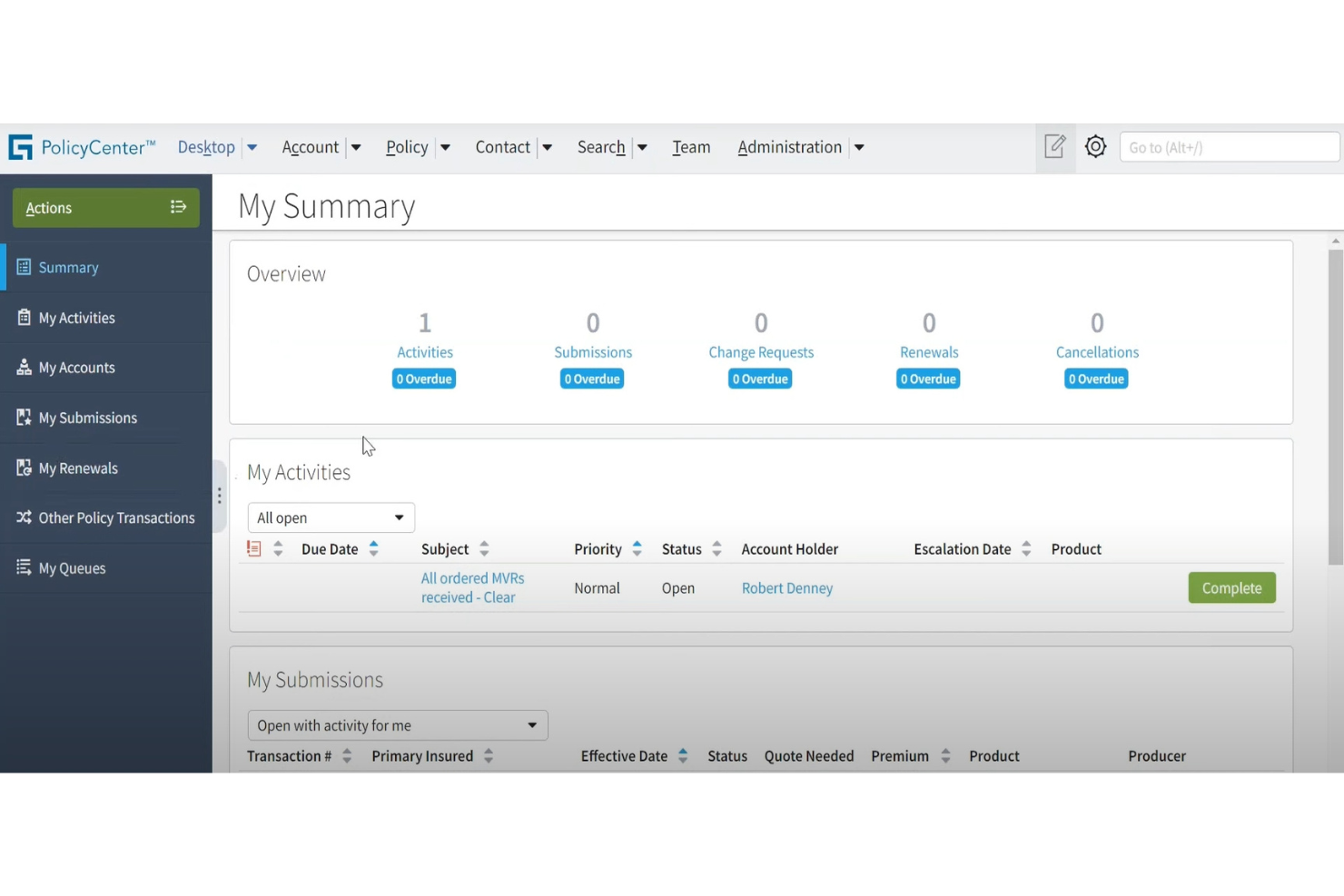Open the Summary sidebar icon

25,267
